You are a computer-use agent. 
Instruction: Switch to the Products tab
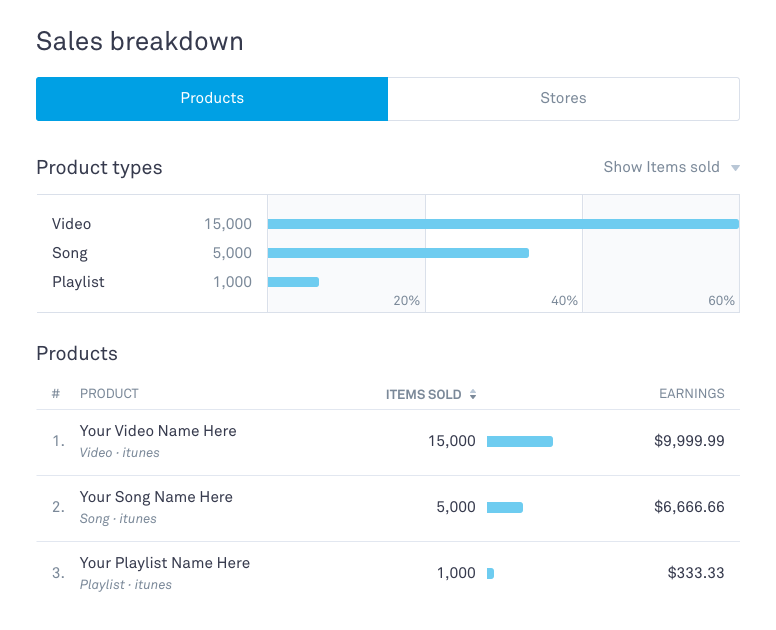(212, 99)
